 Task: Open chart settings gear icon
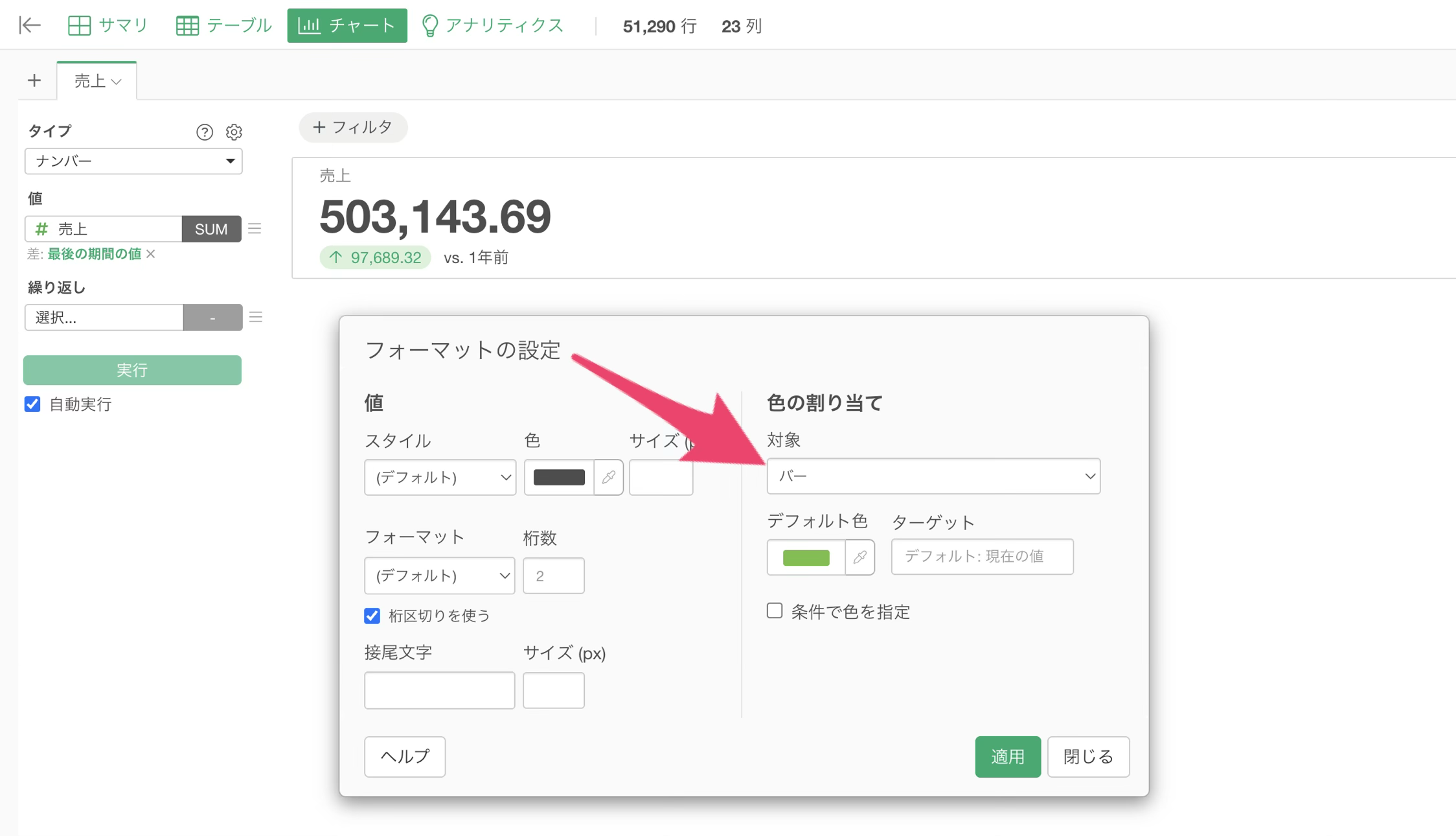[x=234, y=132]
